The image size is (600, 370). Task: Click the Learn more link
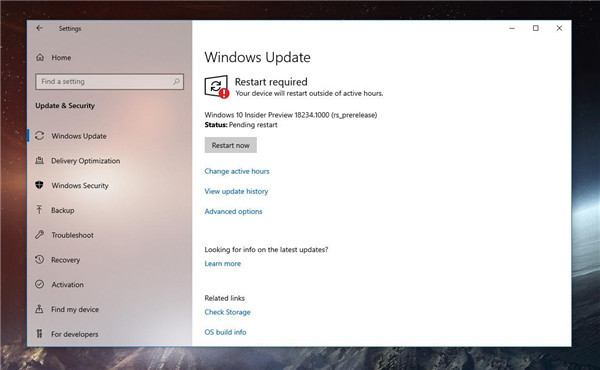[223, 263]
